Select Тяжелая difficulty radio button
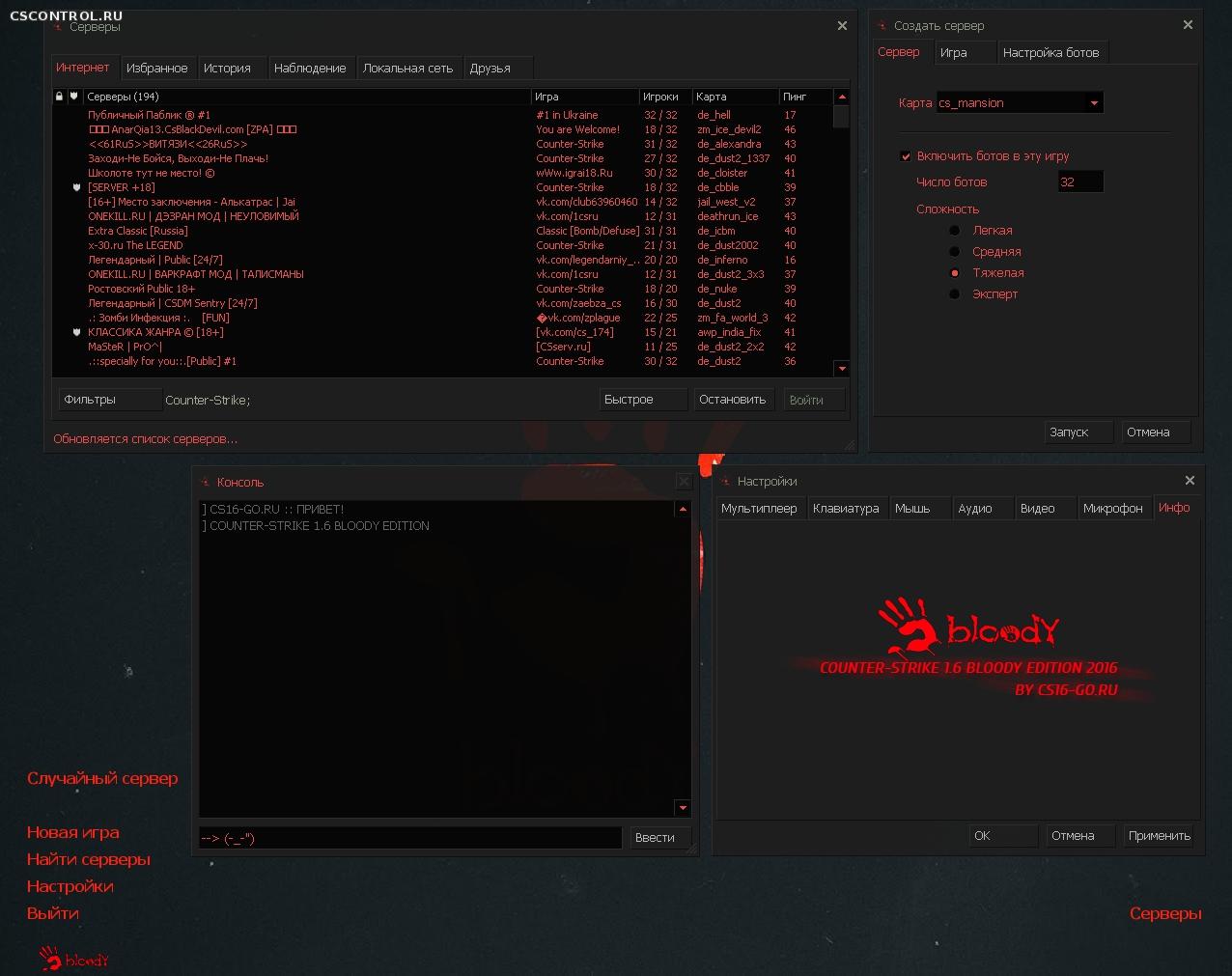Viewport: 1232px width, 976px height. pyautogui.click(x=955, y=272)
